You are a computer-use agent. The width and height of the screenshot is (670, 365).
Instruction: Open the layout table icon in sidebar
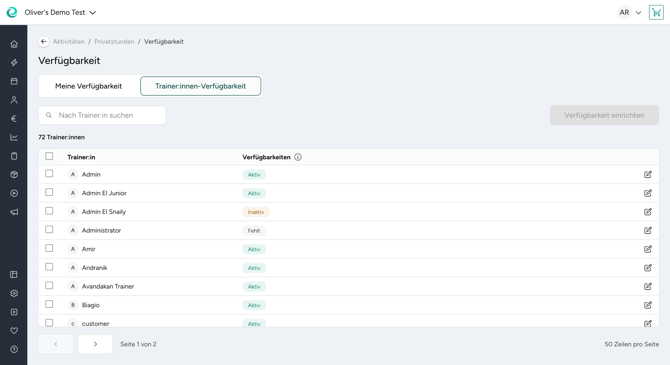coord(14,274)
